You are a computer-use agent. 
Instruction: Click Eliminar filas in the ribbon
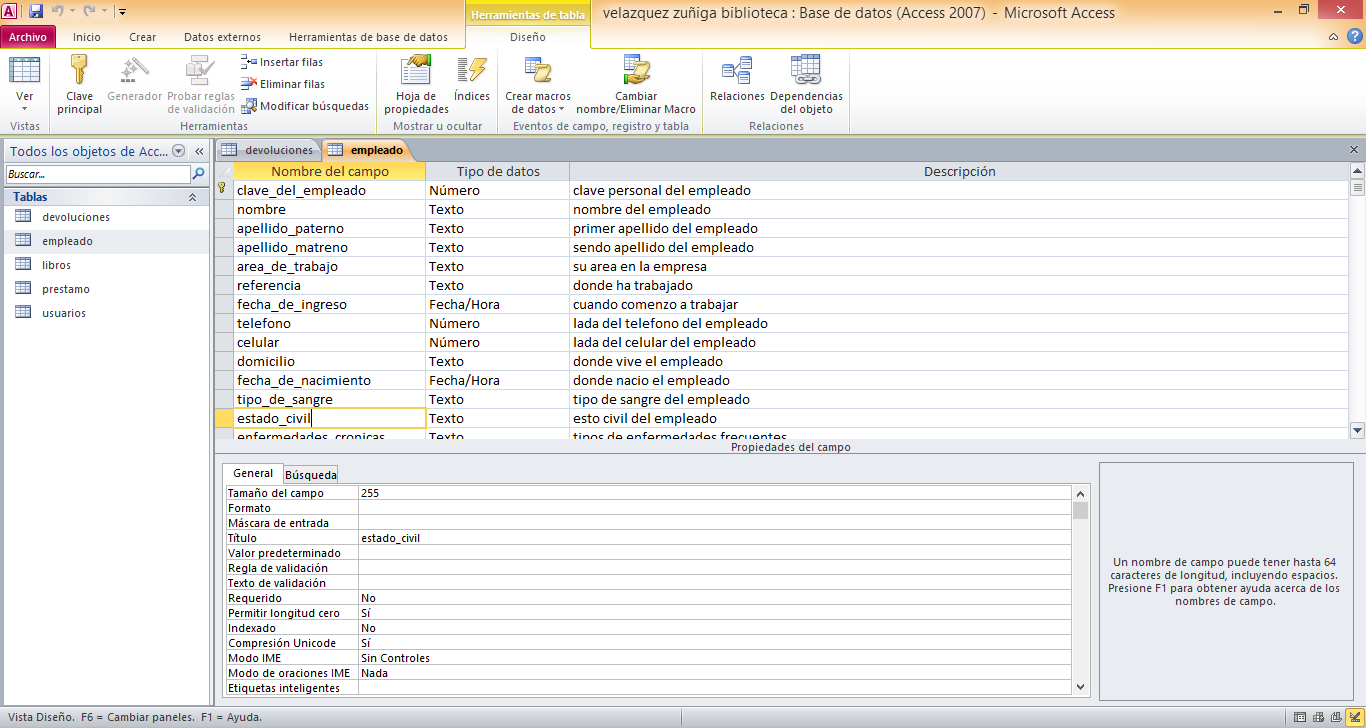(x=283, y=84)
